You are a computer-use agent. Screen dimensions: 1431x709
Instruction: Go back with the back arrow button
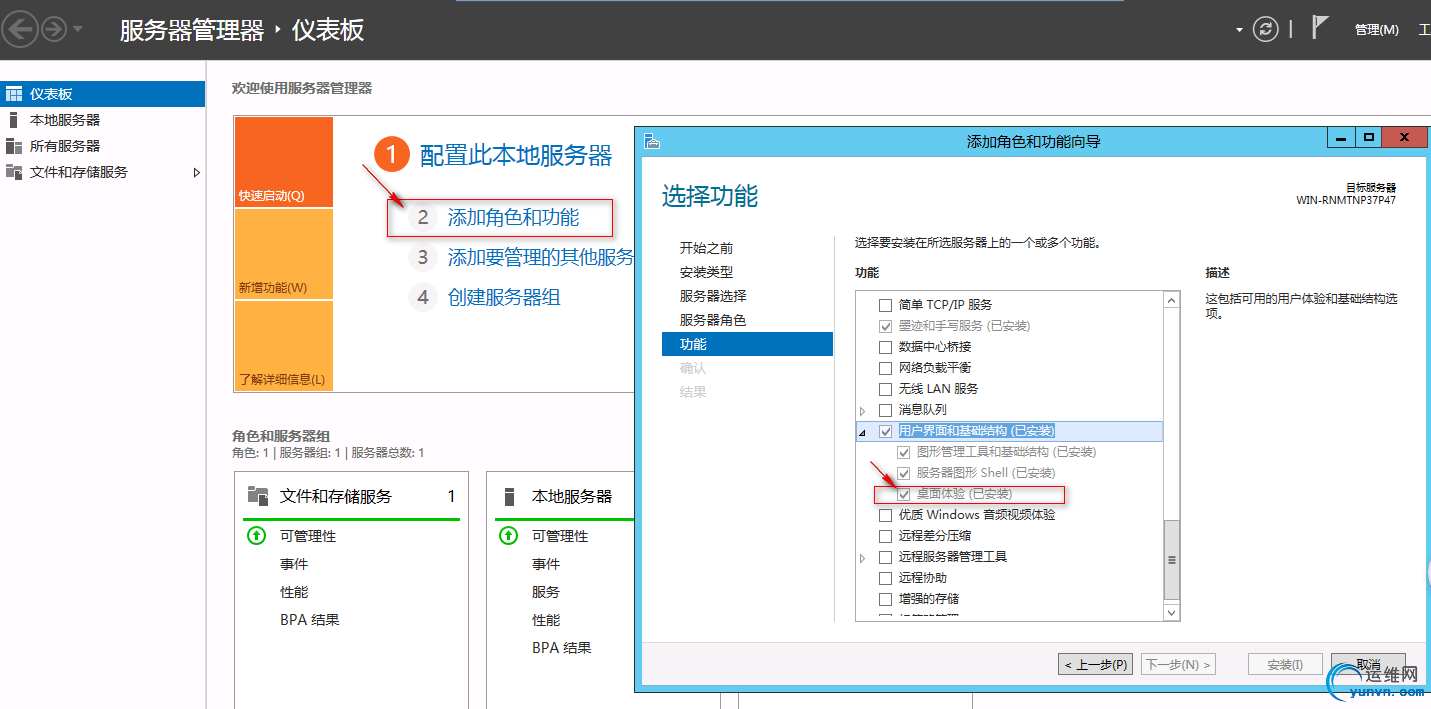coord(22,30)
